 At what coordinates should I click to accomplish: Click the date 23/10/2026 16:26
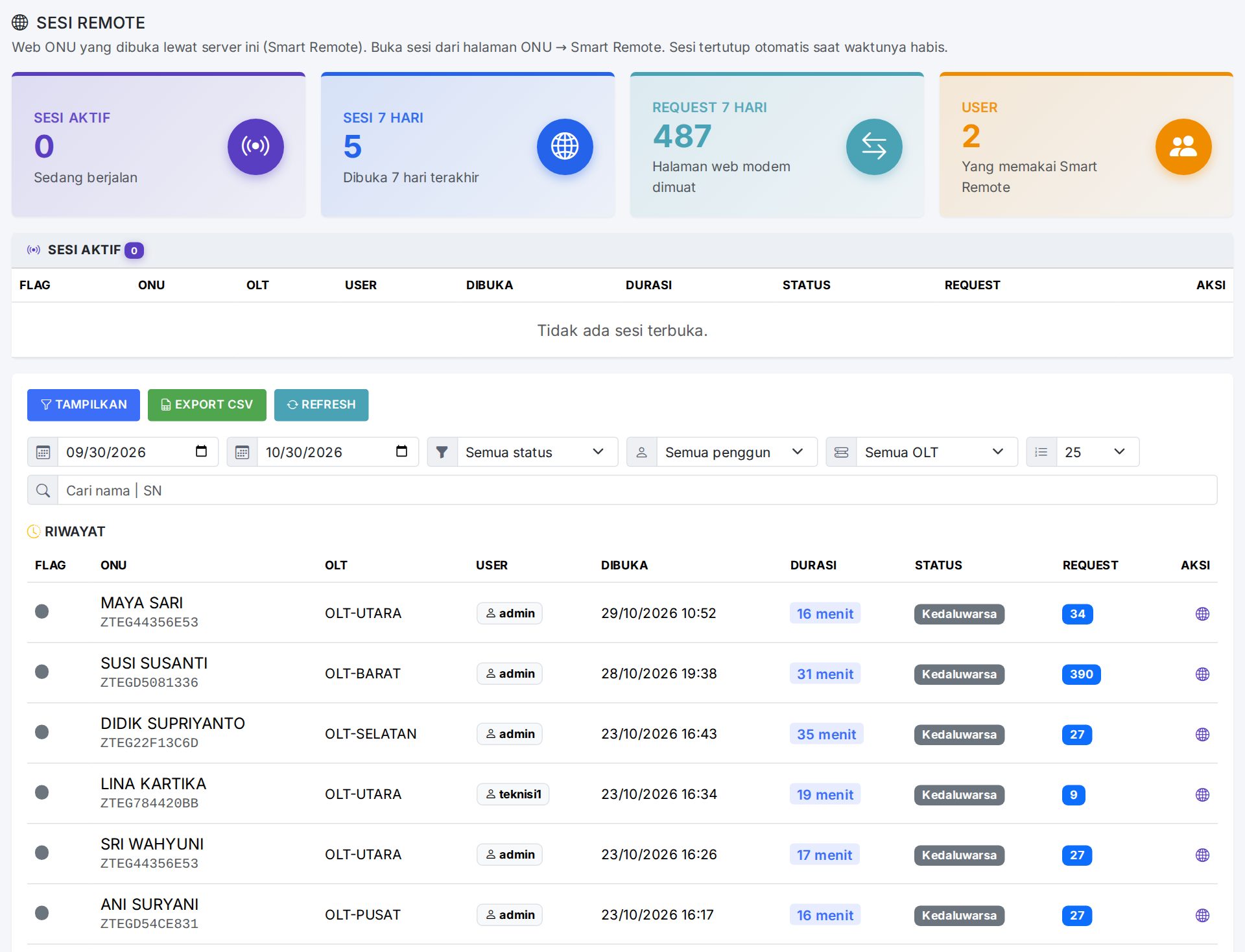(x=659, y=855)
